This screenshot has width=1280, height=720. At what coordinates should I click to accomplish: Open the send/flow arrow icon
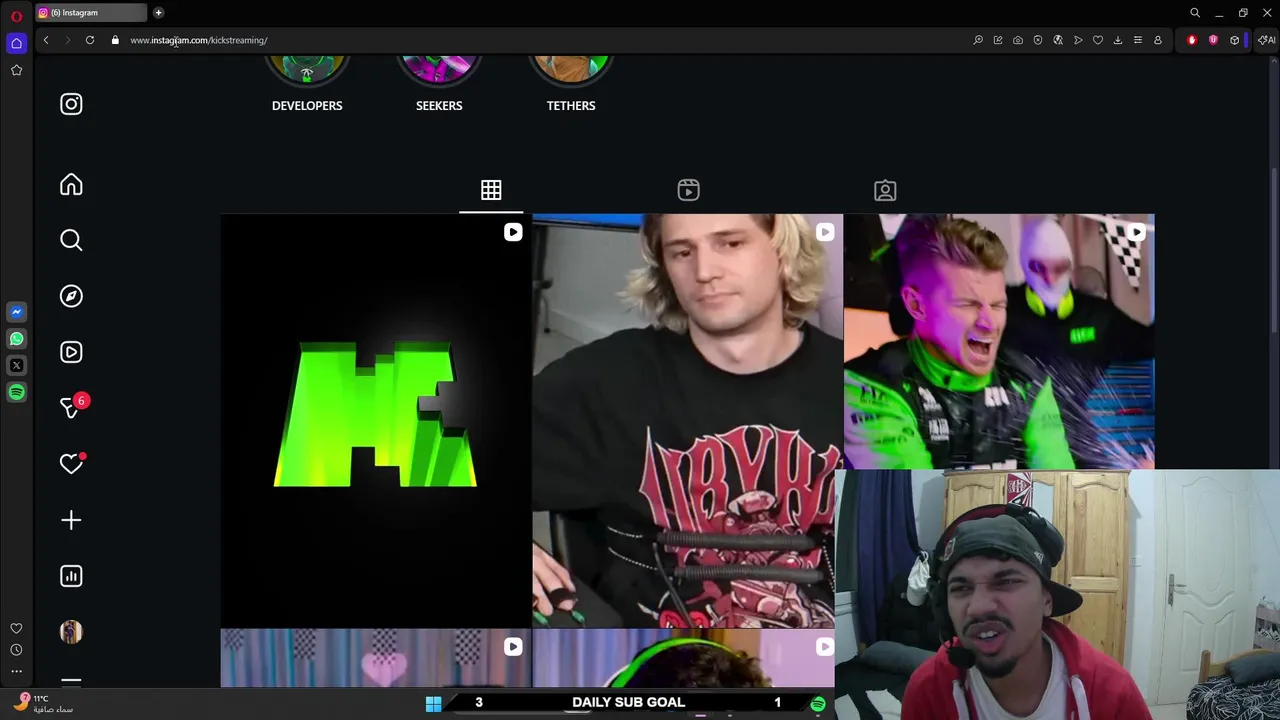1078,40
